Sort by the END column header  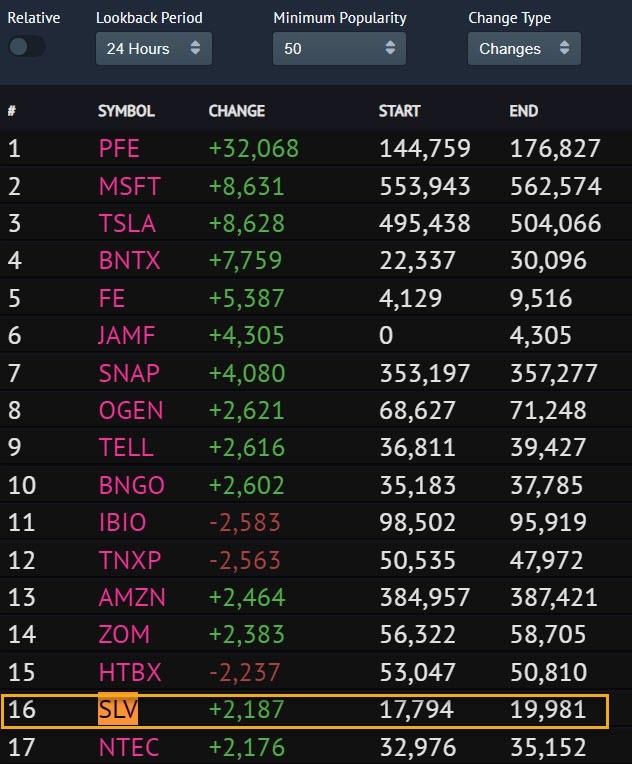tap(523, 111)
